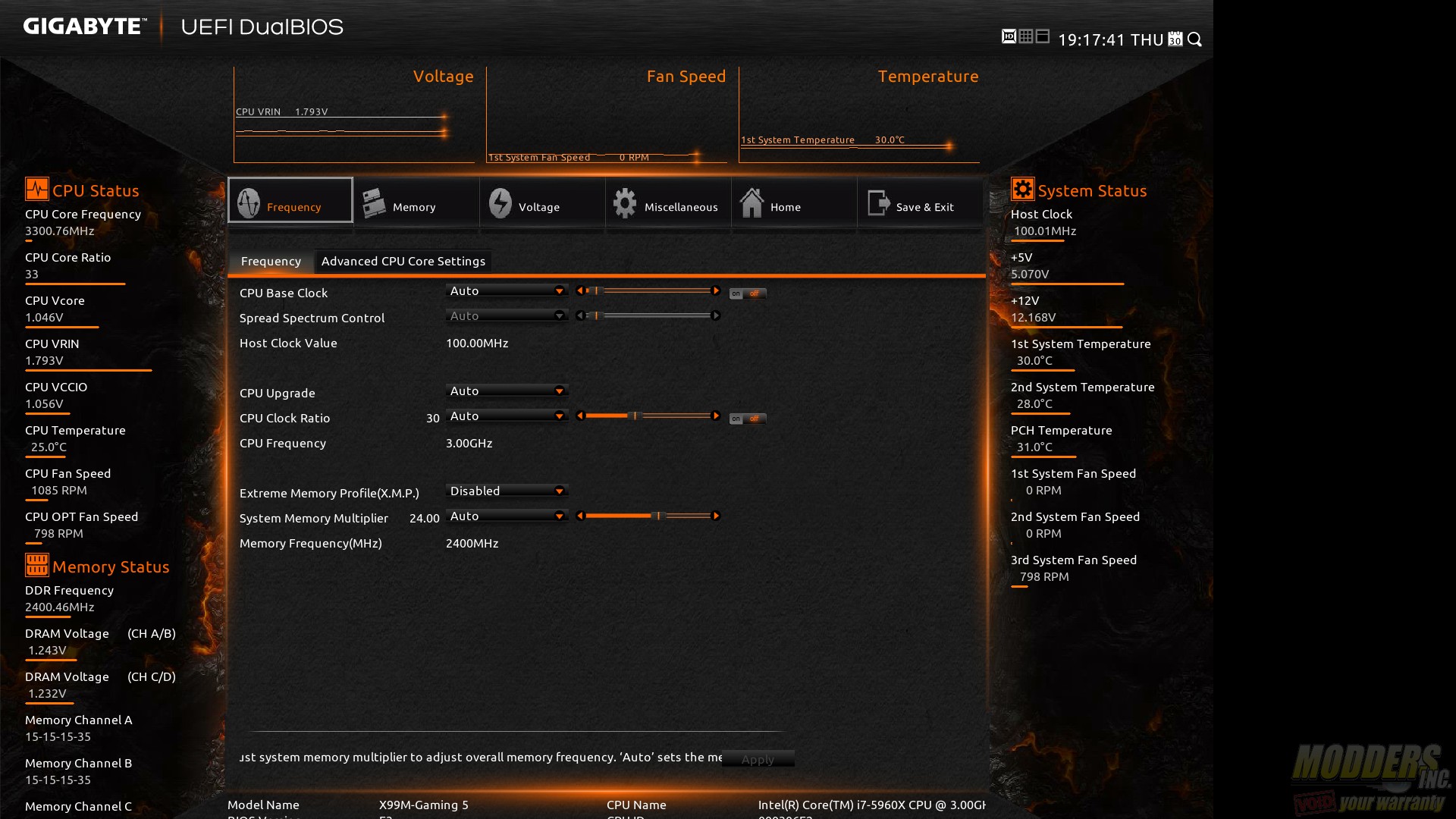
Task: Click the grid layout view icon
Action: tap(1026, 36)
